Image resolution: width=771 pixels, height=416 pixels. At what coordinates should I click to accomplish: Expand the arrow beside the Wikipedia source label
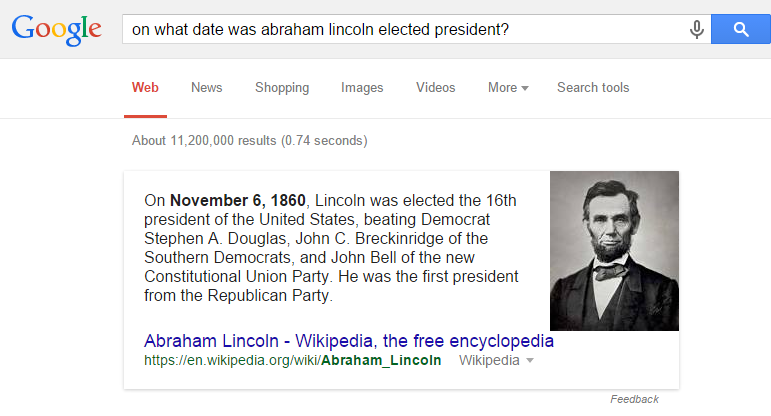[529, 360]
